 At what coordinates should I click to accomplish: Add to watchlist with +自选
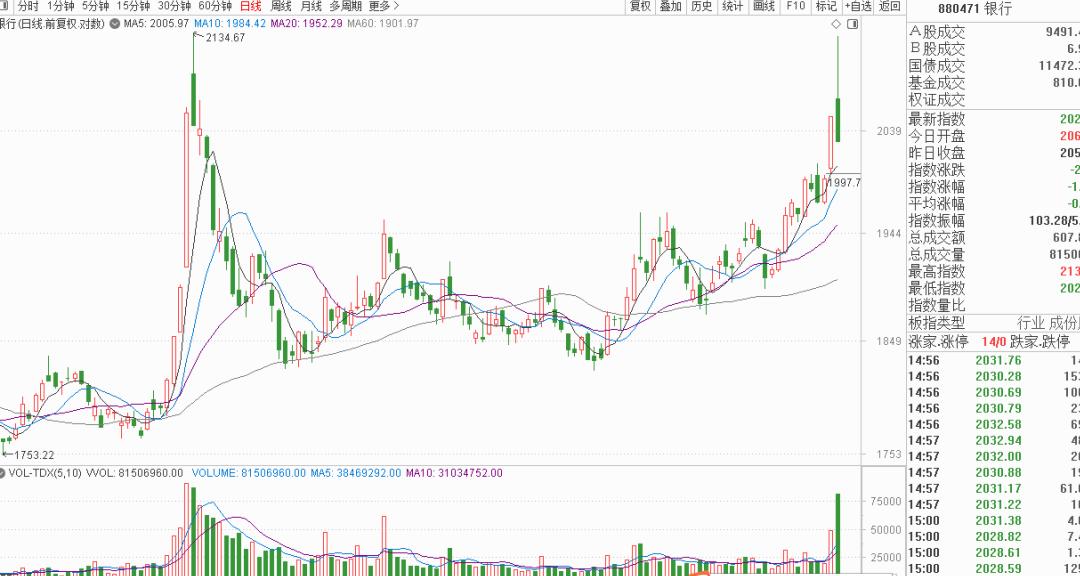coord(858,6)
